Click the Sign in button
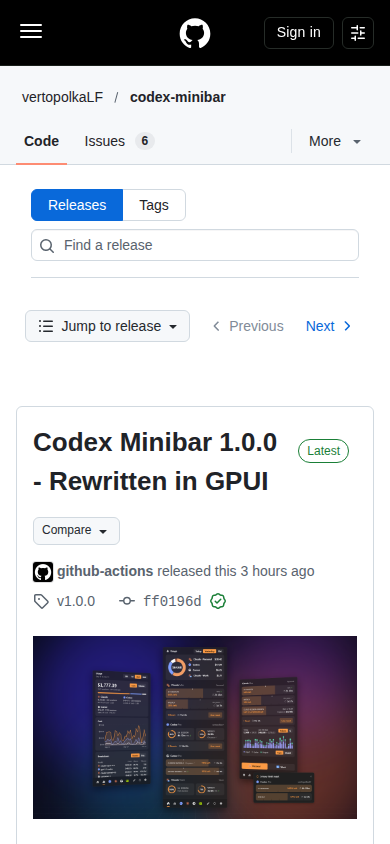The height and width of the screenshot is (844, 390). point(299,33)
